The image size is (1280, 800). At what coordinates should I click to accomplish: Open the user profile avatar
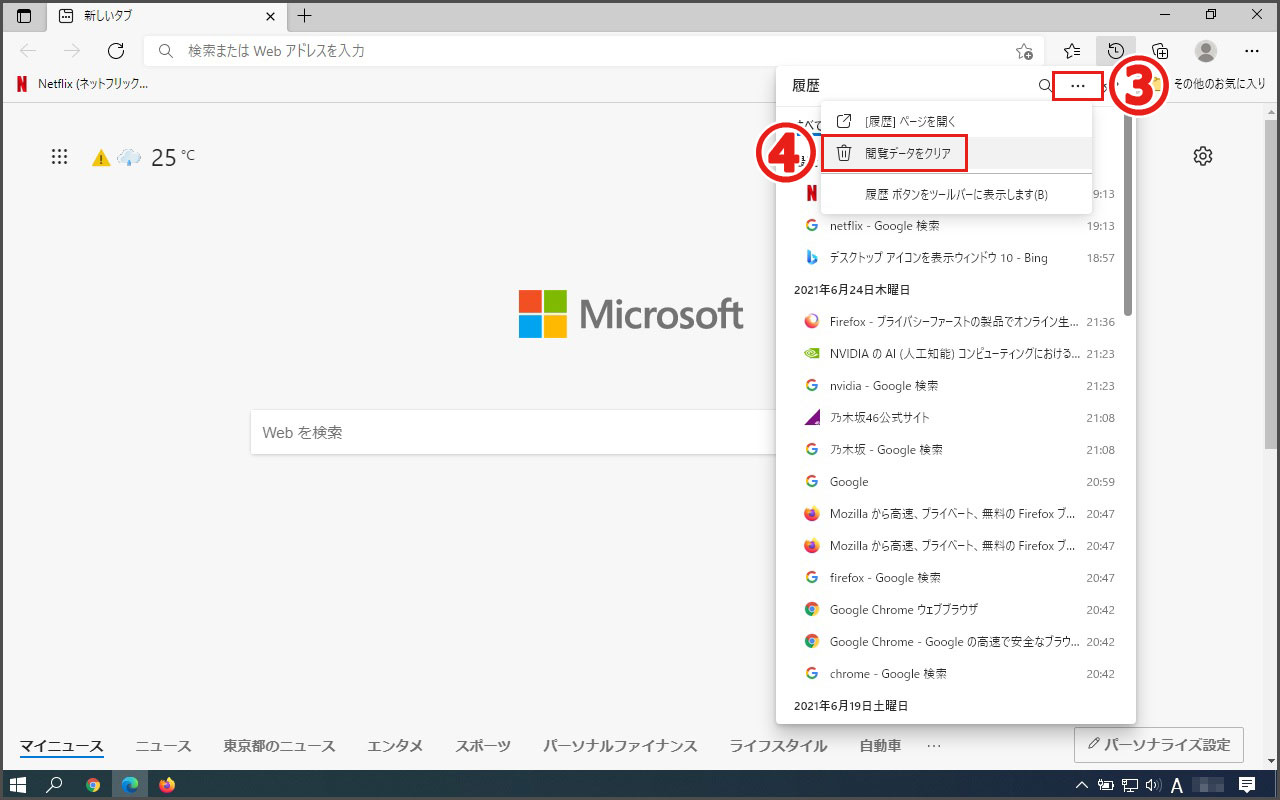pyautogui.click(x=1206, y=51)
